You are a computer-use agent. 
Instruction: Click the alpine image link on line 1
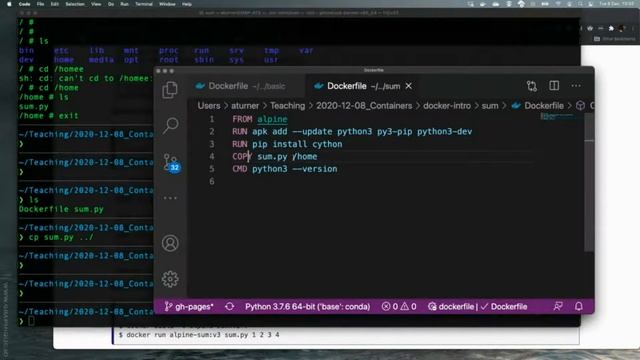(x=272, y=119)
